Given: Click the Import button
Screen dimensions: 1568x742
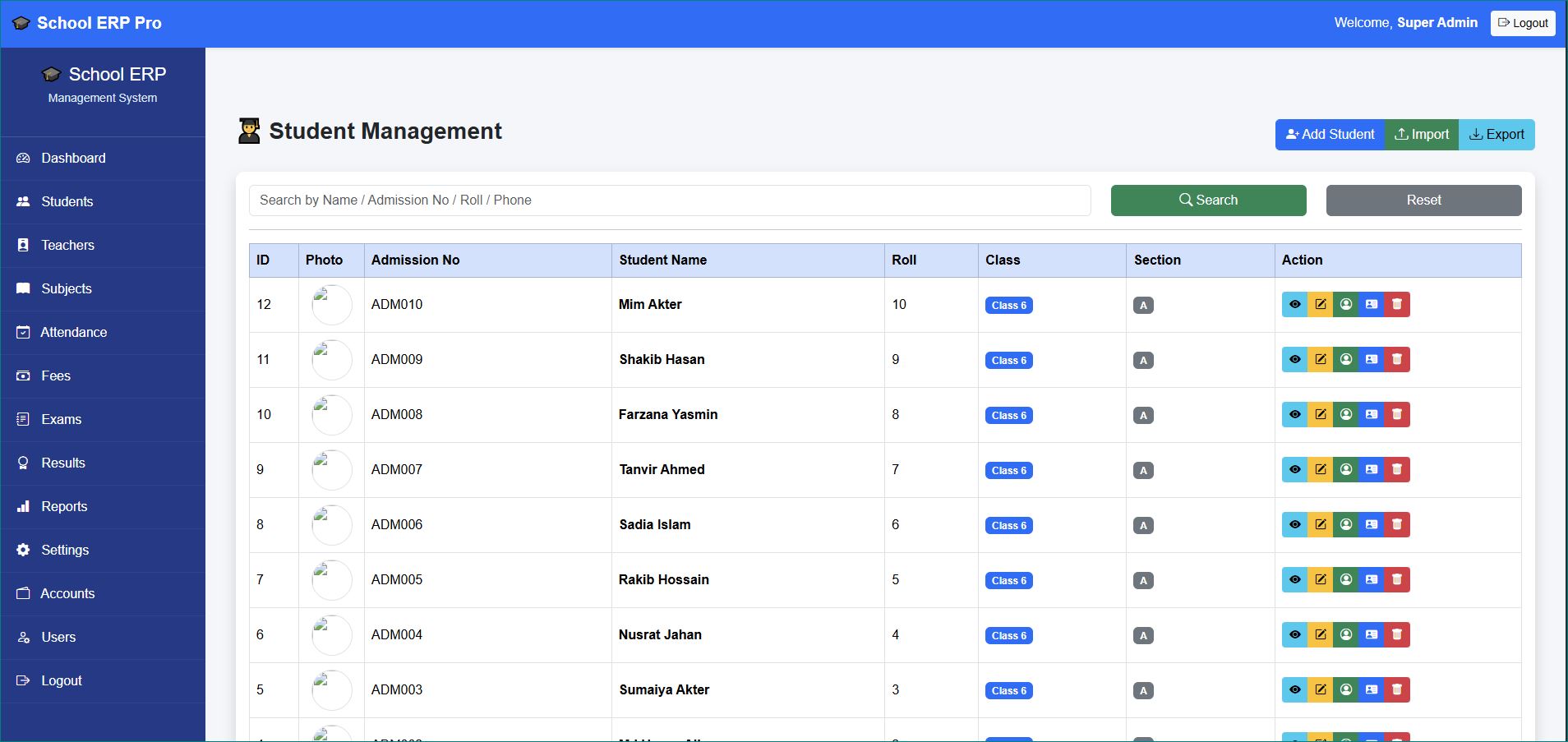Looking at the screenshot, I should 1422,135.
